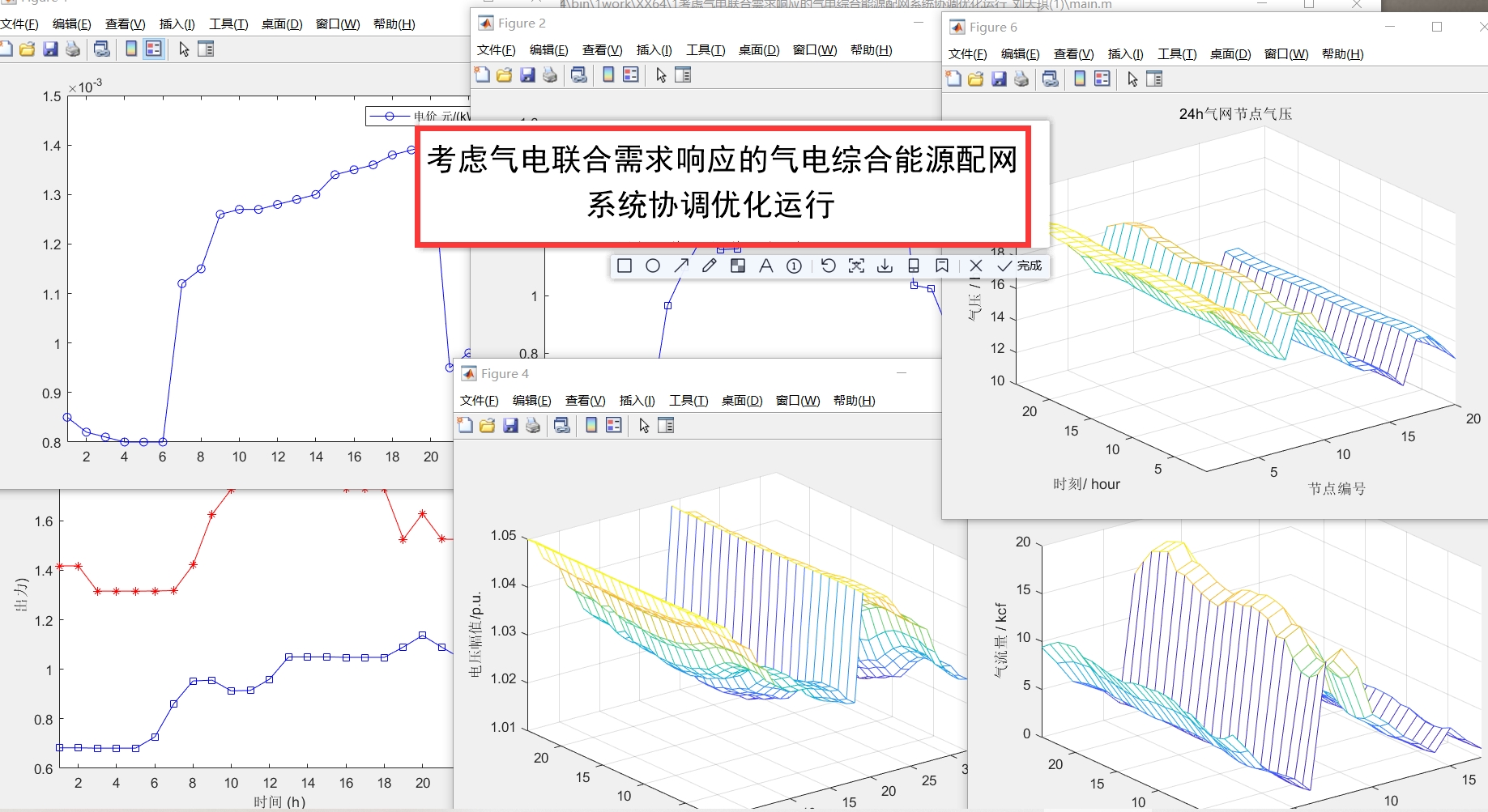
Task: Select the numbered marker tool
Action: [x=795, y=266]
